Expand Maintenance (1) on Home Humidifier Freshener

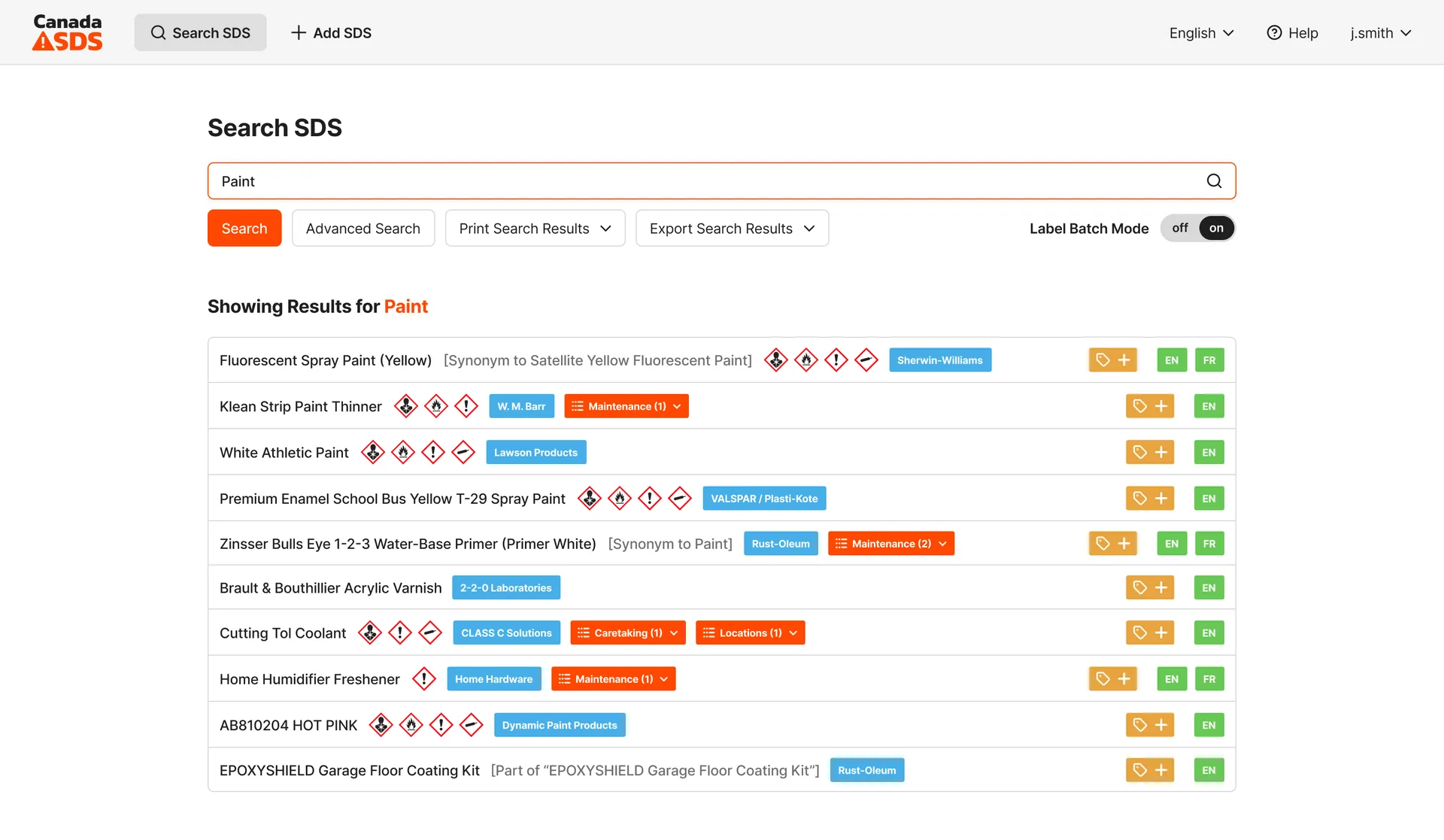tap(613, 678)
